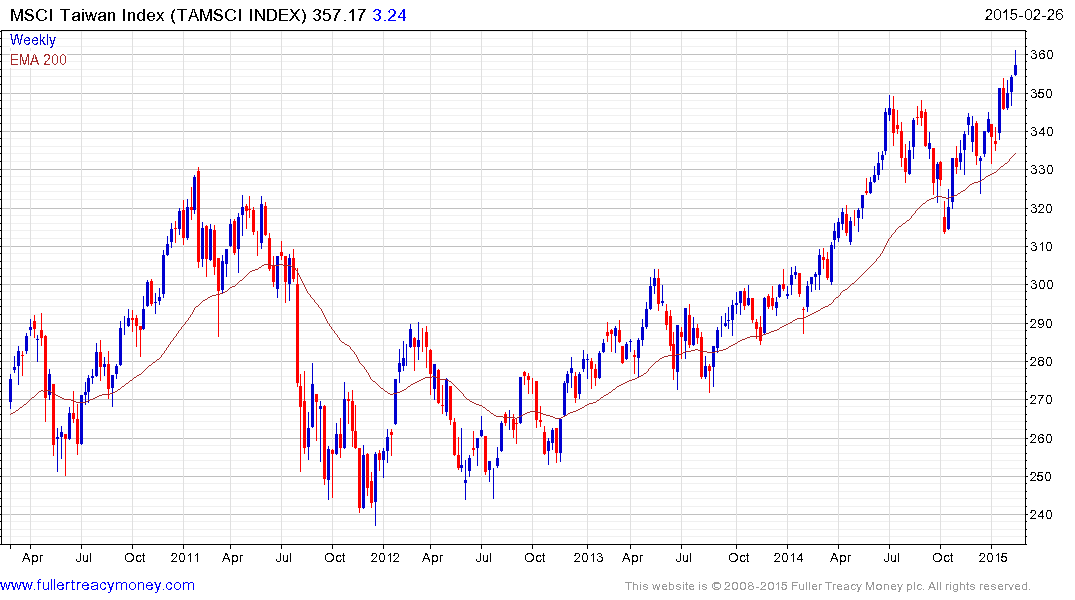Click the 350 price axis label
Image resolution: width=1075 pixels, height=600 pixels.
pos(1042,93)
